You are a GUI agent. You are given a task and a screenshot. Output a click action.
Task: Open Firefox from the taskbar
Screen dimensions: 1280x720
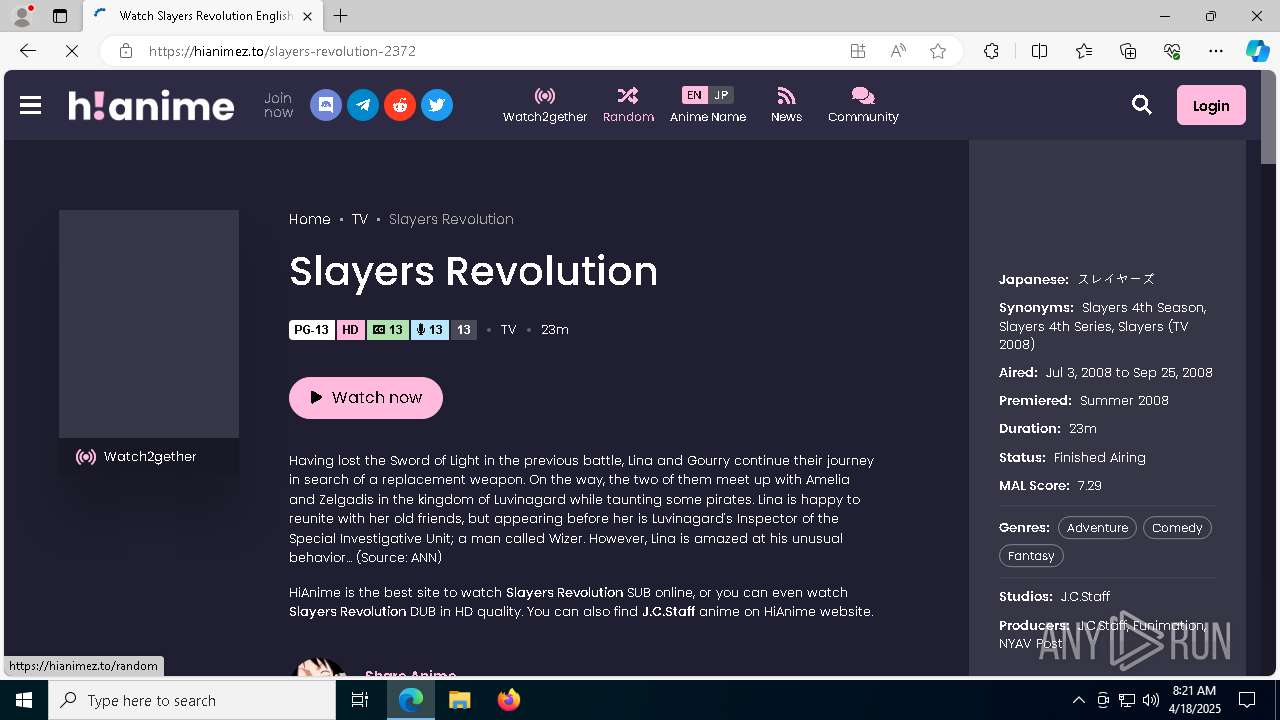(x=508, y=700)
